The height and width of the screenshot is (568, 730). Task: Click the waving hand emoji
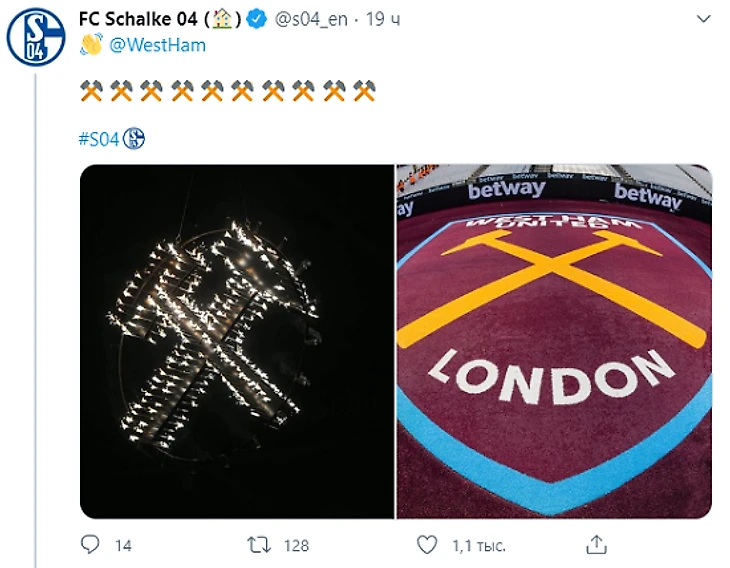click(91, 45)
